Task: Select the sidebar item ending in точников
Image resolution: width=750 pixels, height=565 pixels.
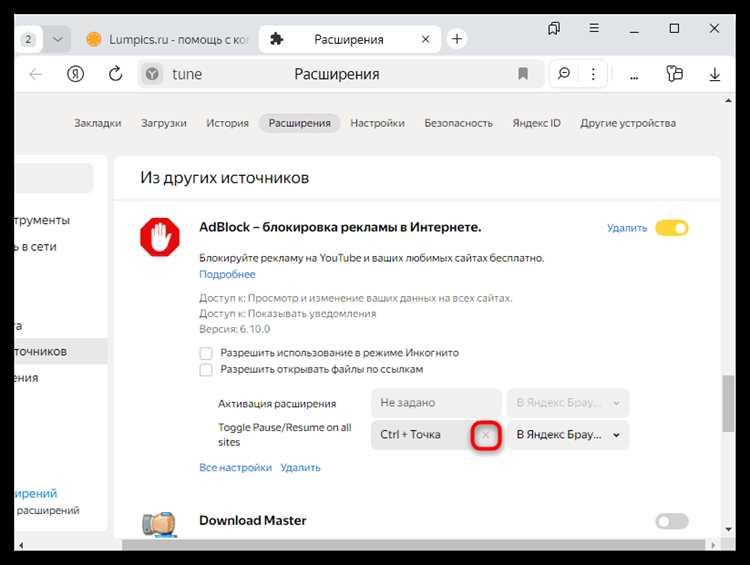Action: [61, 351]
